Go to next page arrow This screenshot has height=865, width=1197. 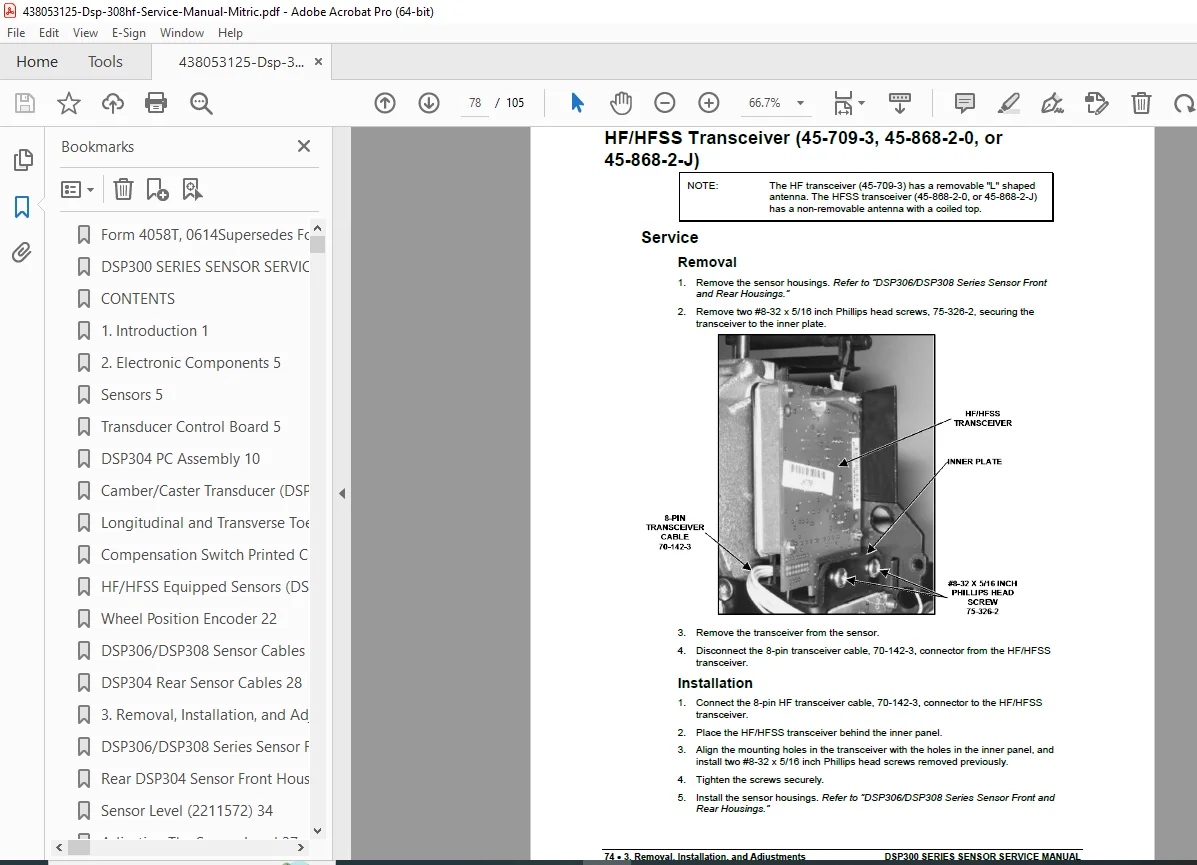point(429,103)
